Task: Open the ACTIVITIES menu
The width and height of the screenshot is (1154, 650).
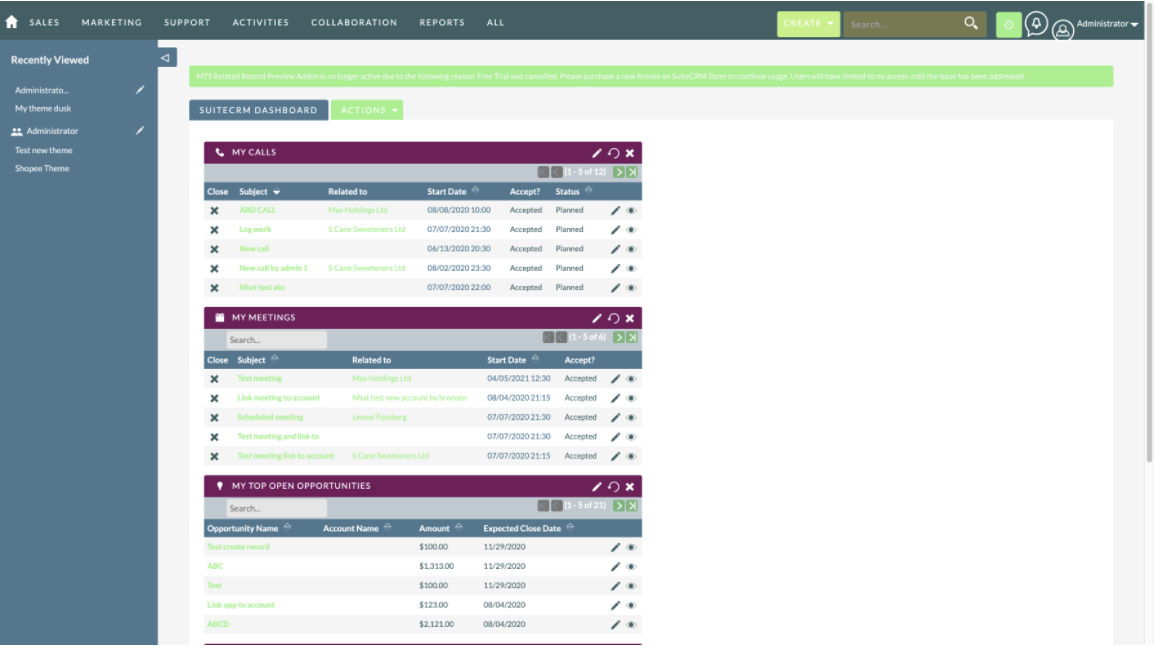Action: coord(260,21)
